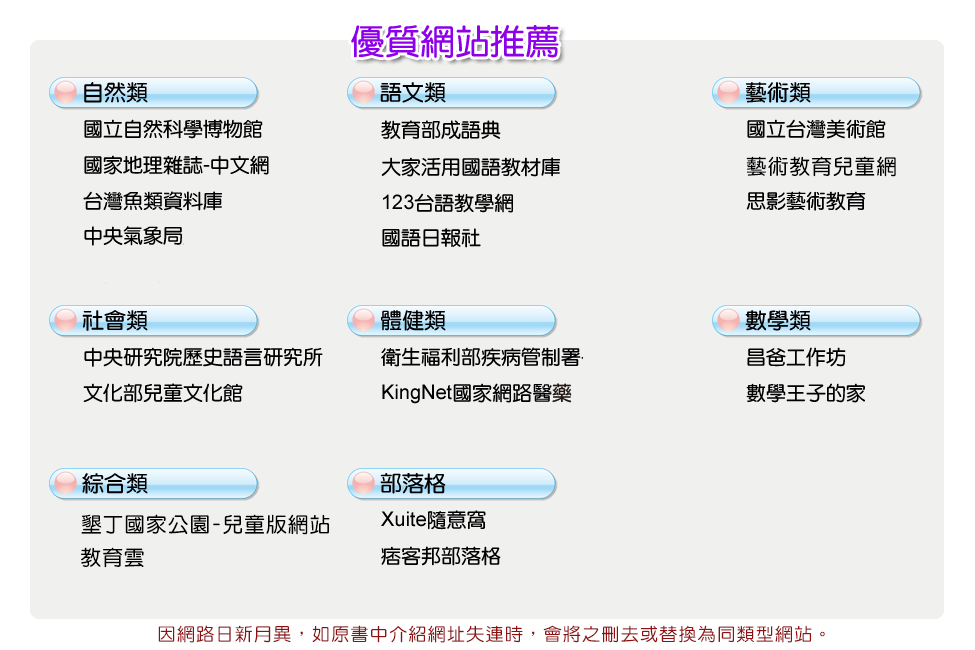Click the pink orb beside 社會類
The width and height of the screenshot is (975, 650).
point(65,320)
